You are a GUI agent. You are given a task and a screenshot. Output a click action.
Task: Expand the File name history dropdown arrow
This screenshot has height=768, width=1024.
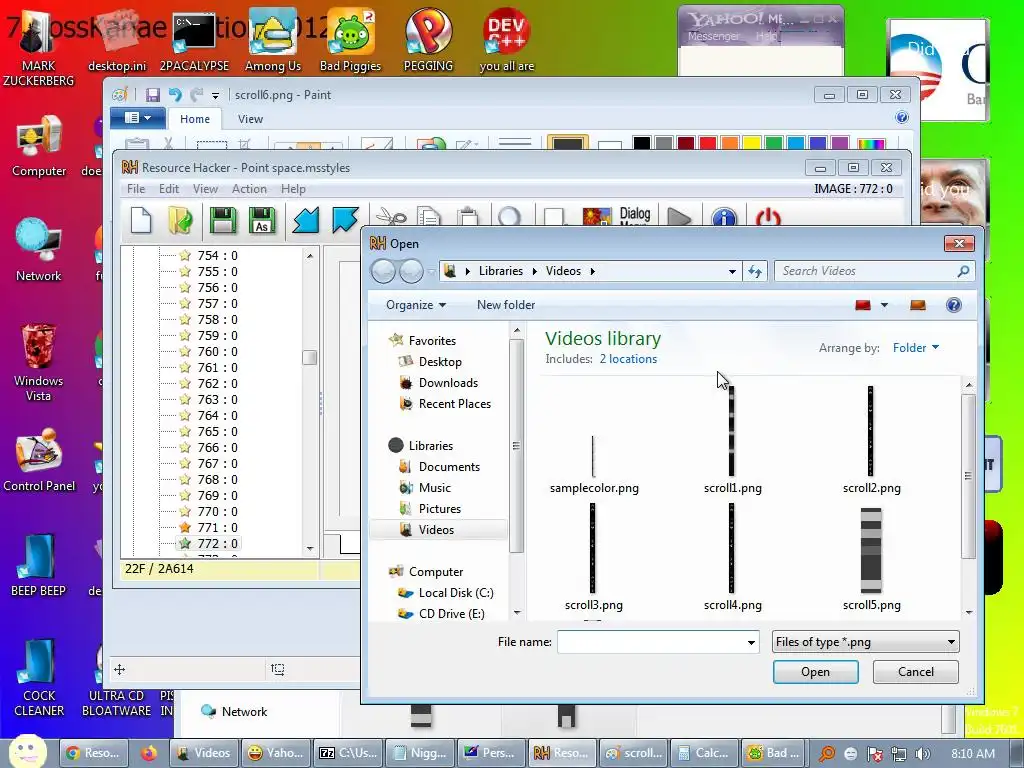point(751,643)
